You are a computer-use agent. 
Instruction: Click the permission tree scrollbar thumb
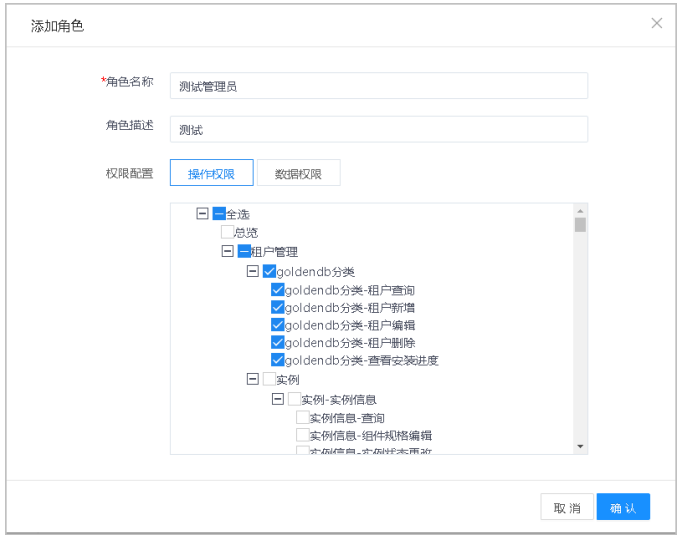[x=580, y=225]
